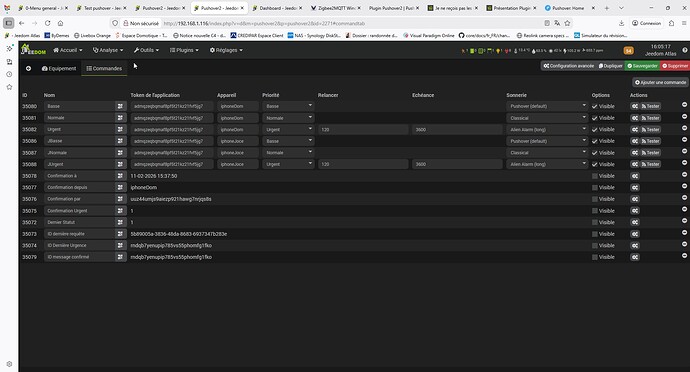Bookmark this page with the star icon
This screenshot has width=690, height=372.
567,23
